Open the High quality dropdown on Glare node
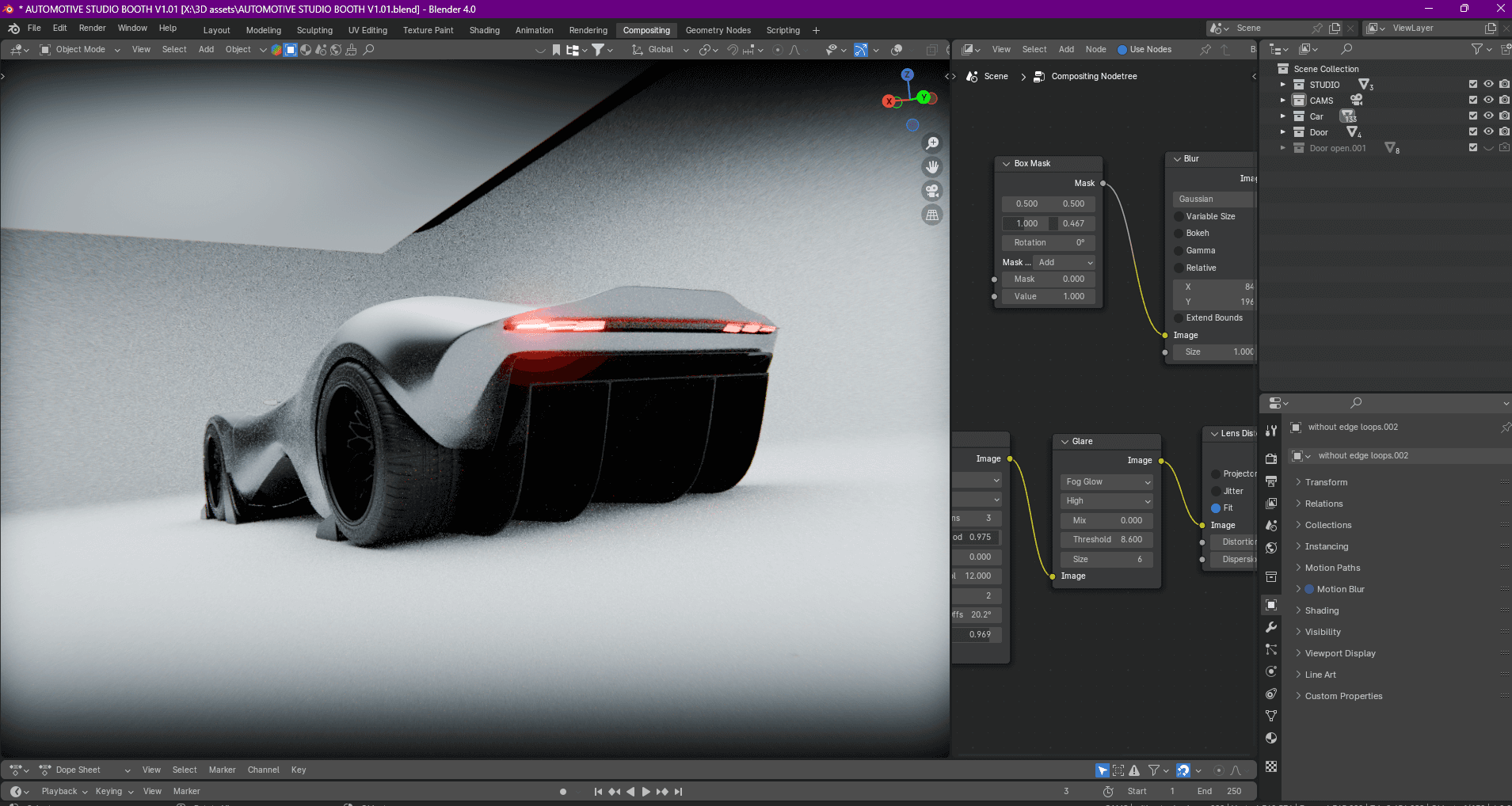Viewport: 1512px width, 806px height. pyautogui.click(x=1106, y=500)
